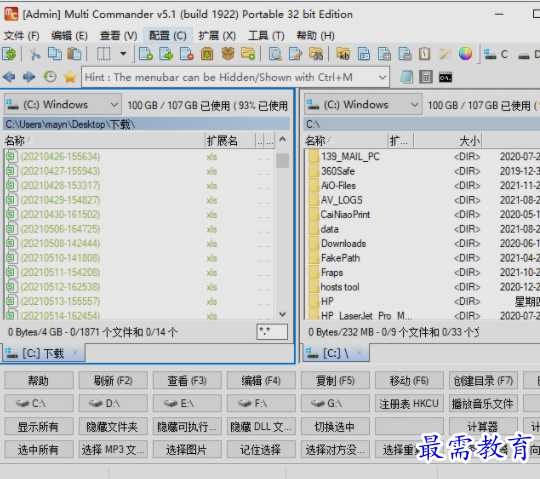Click the 选择图片 button

tap(187, 449)
